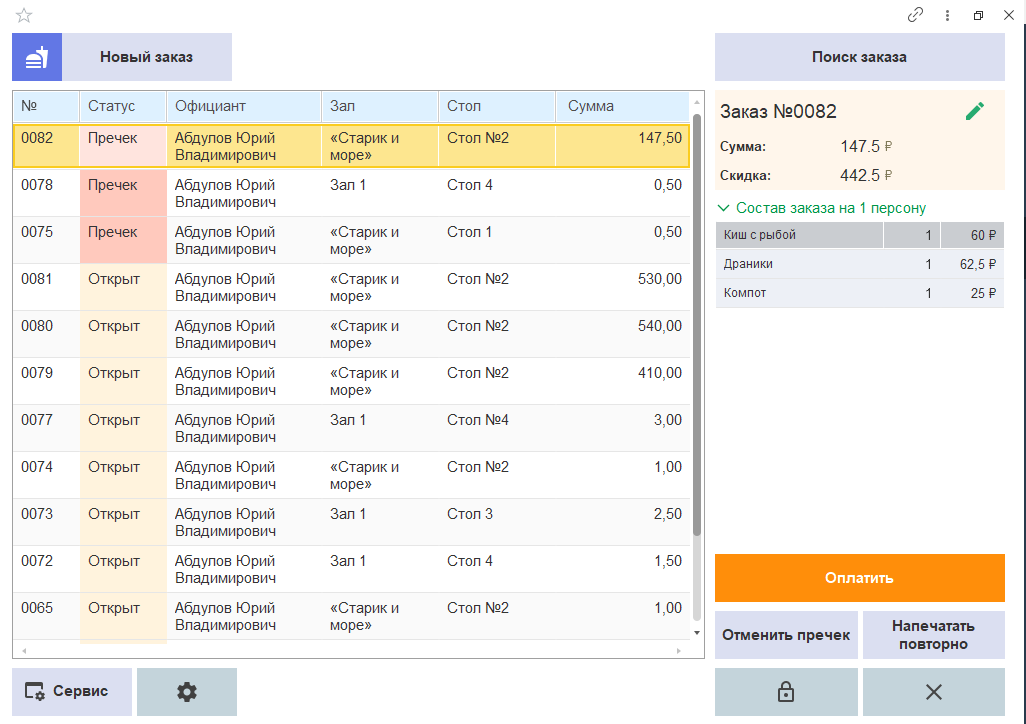Open settings with the gear icon

pyautogui.click(x=186, y=692)
